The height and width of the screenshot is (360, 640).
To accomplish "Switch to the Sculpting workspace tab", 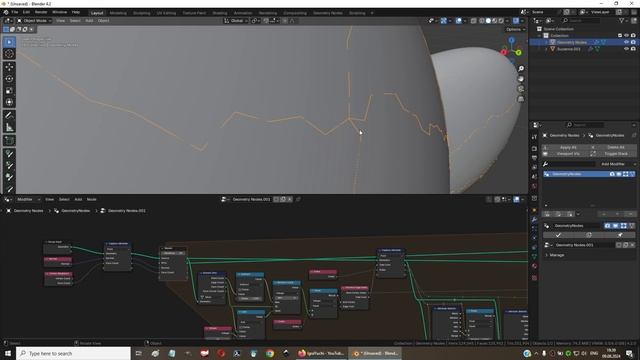I will click(142, 13).
